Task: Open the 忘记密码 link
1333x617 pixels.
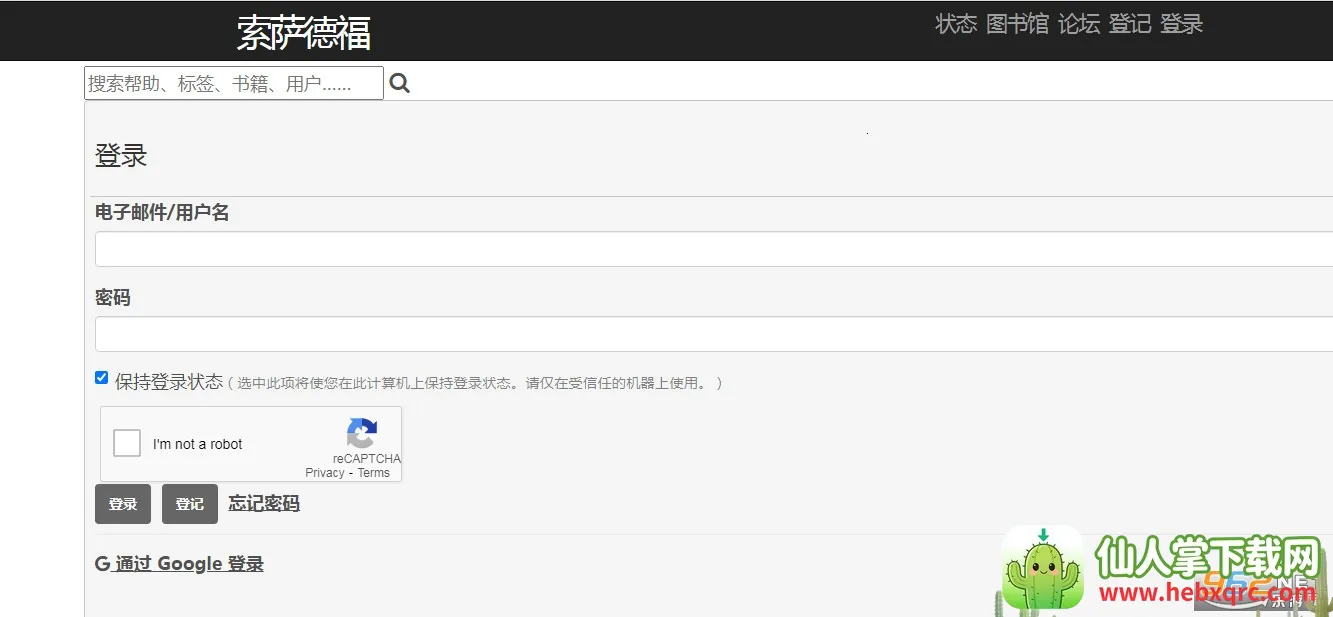Action: (264, 503)
